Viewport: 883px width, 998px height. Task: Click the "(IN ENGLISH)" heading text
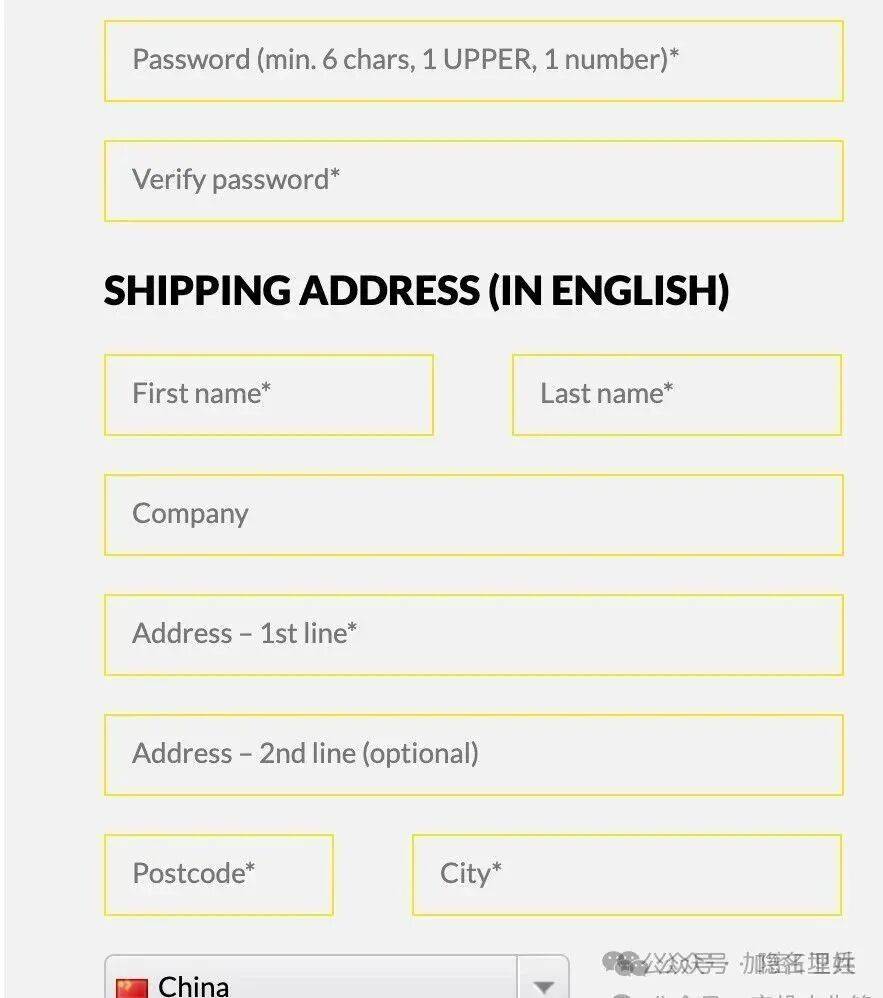coord(608,291)
